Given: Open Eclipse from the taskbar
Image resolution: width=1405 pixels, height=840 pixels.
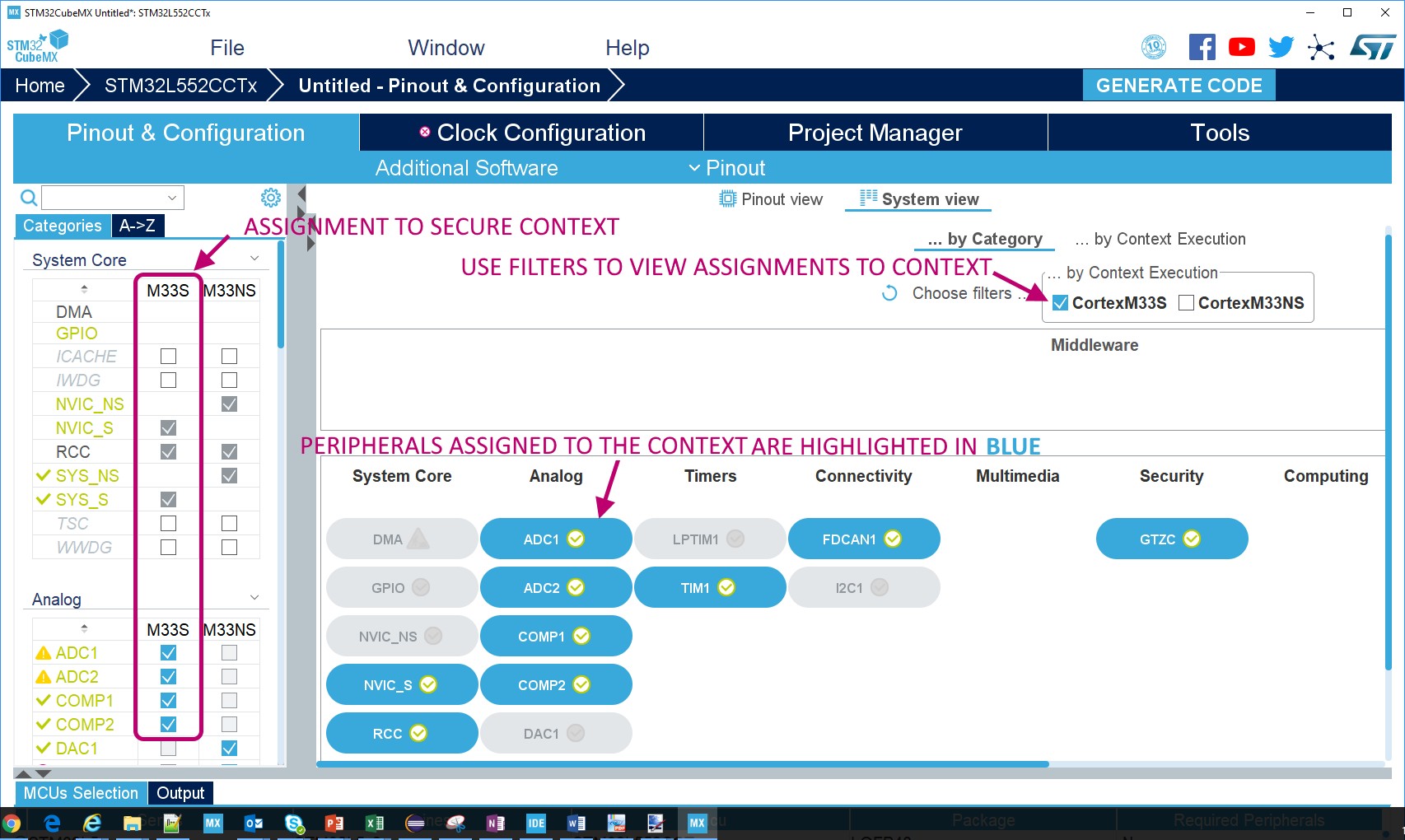Looking at the screenshot, I should click(415, 823).
